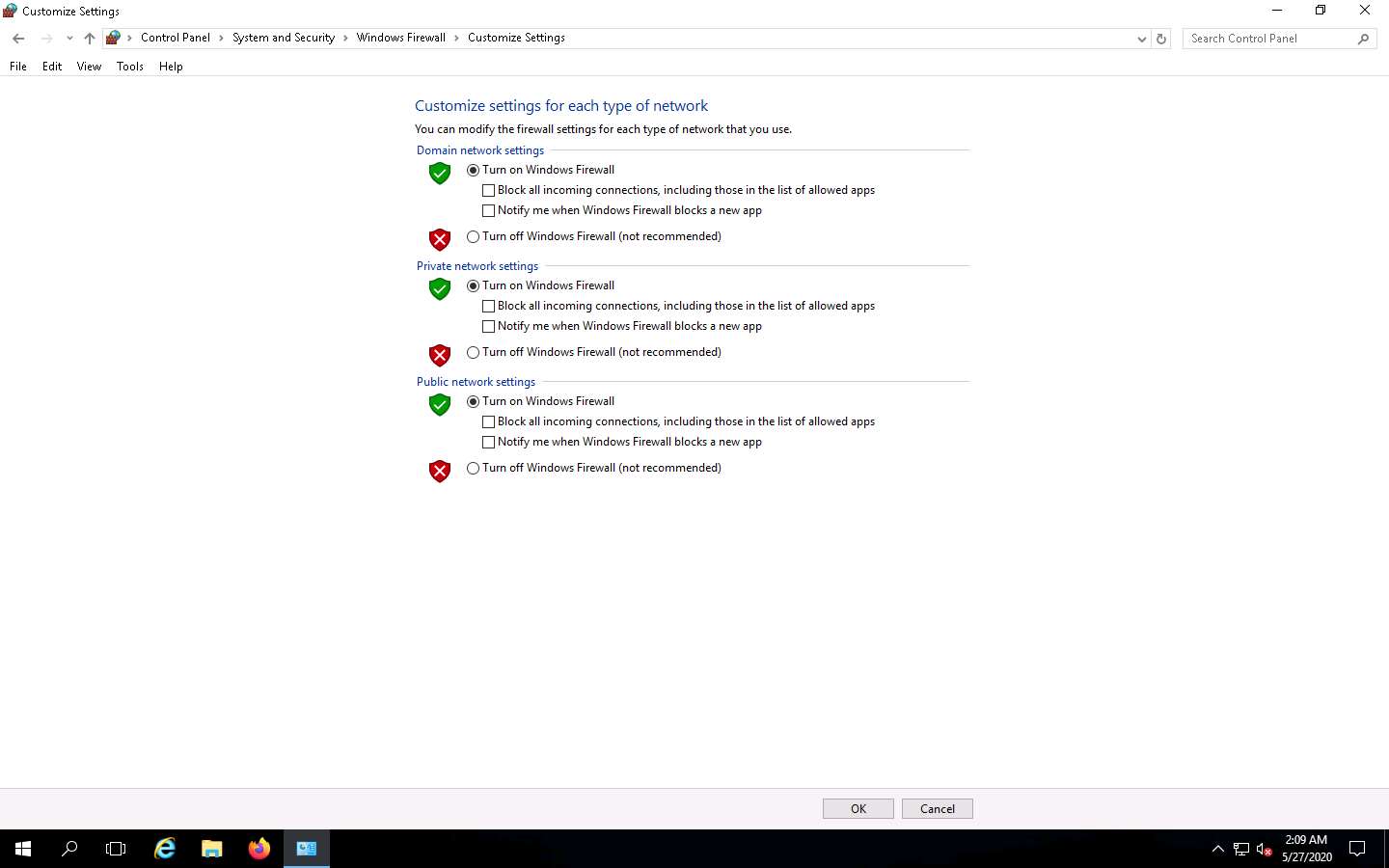Click red shield icon under Public settings

(440, 471)
